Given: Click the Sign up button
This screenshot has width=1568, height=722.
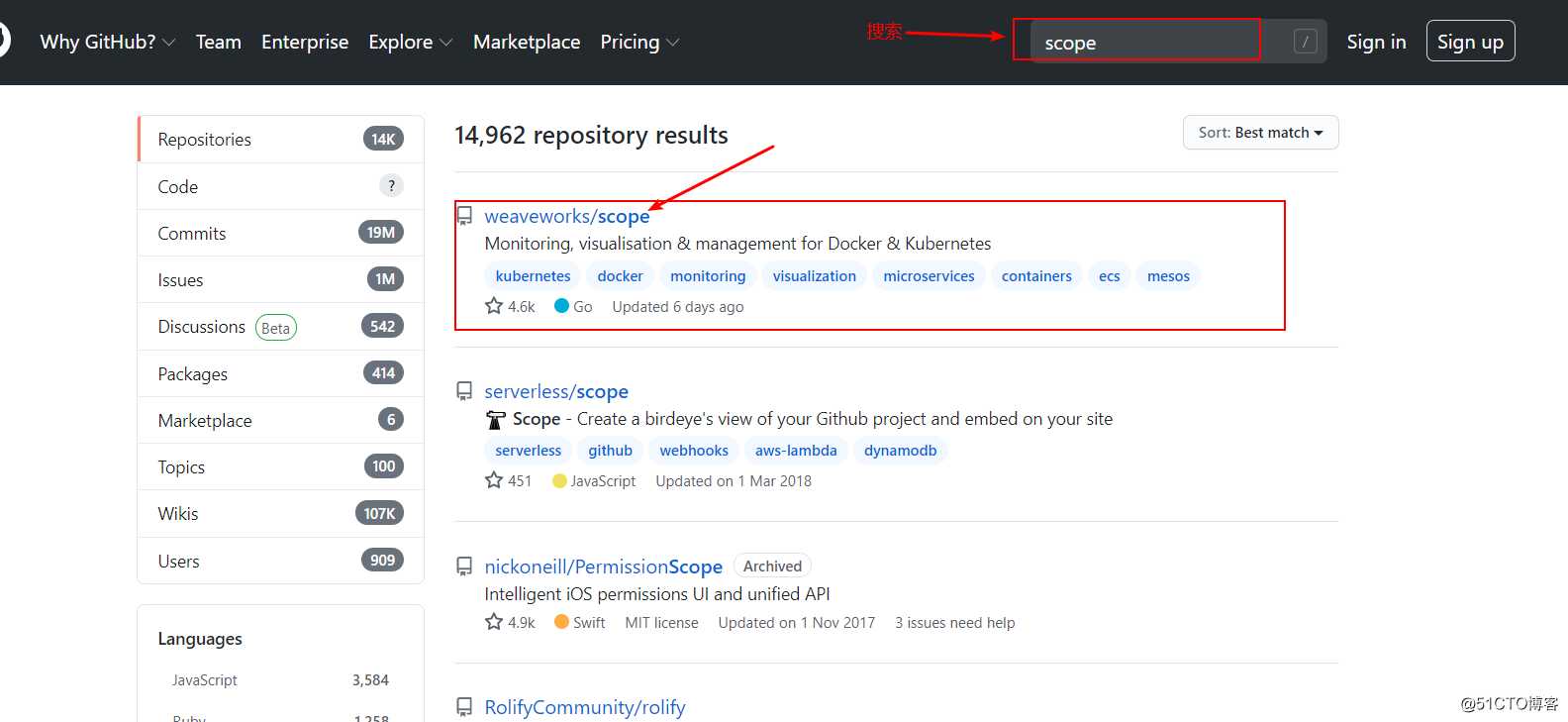Looking at the screenshot, I should [1470, 42].
